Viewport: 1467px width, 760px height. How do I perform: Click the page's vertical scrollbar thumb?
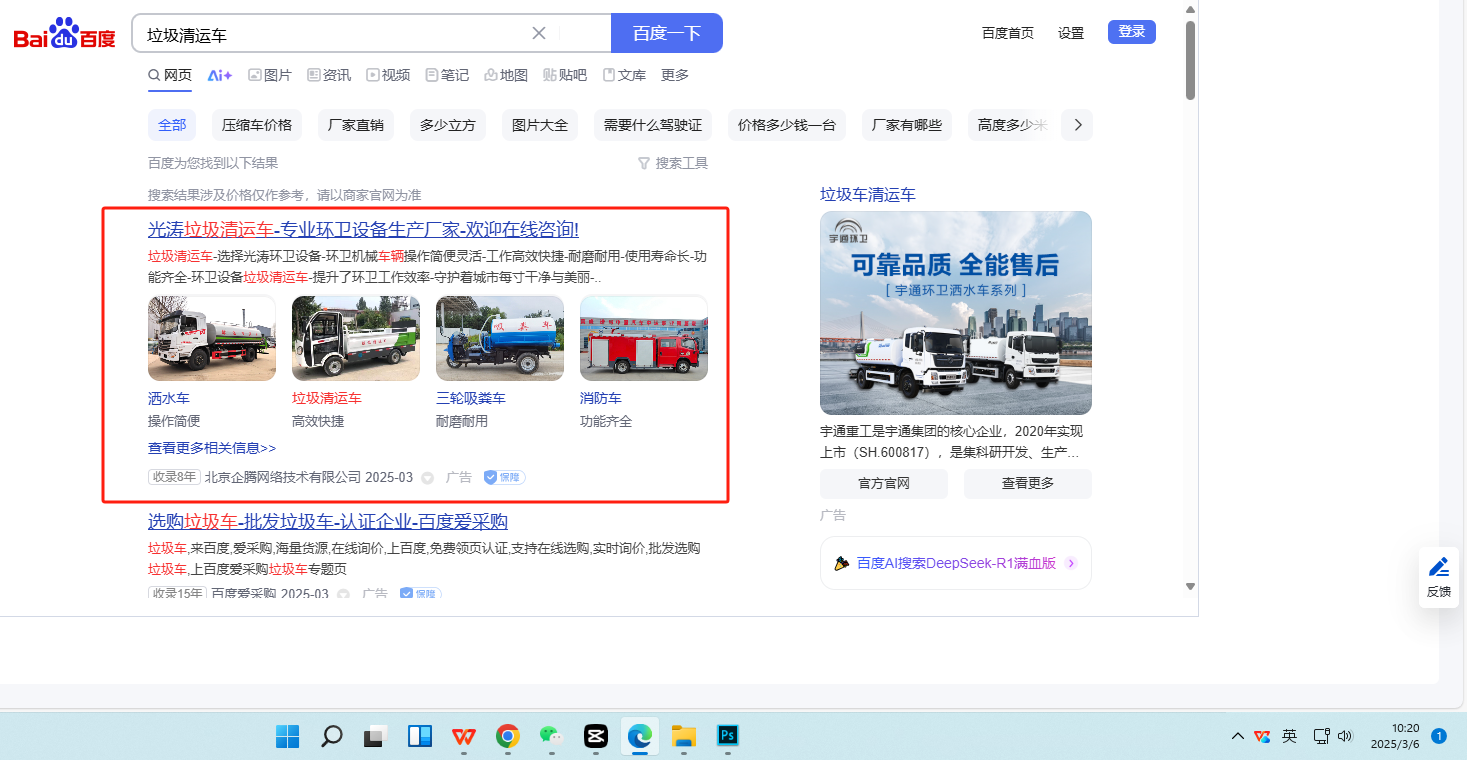click(x=1190, y=60)
